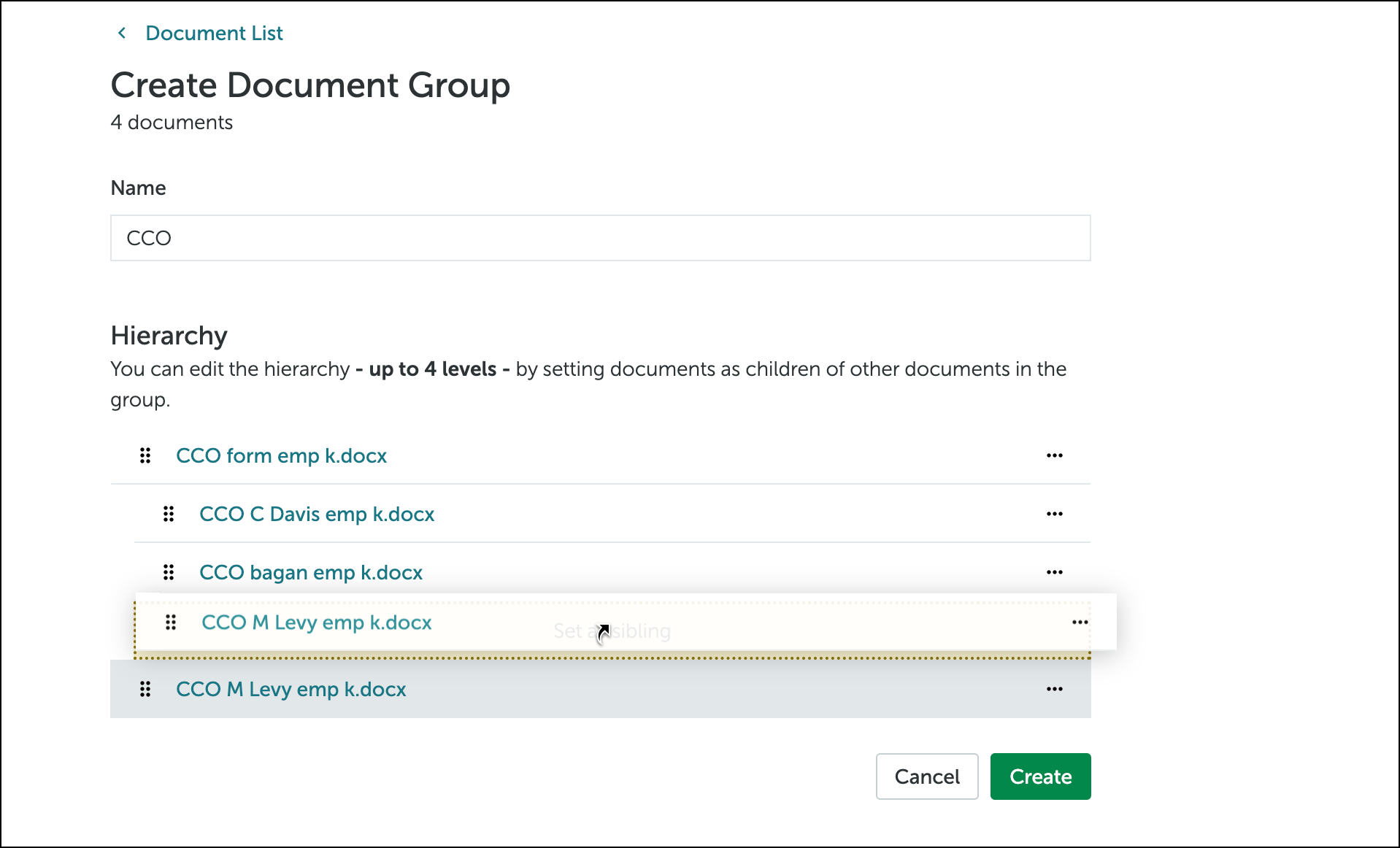
Task: Click the '4 documents' count text
Action: point(172,122)
